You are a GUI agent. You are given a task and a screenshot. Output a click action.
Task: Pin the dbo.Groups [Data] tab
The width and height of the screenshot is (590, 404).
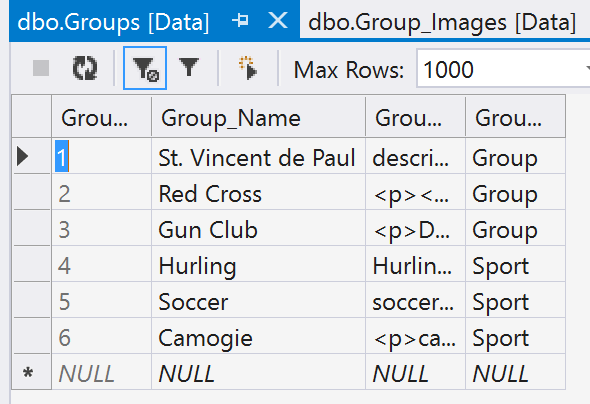[240, 20]
